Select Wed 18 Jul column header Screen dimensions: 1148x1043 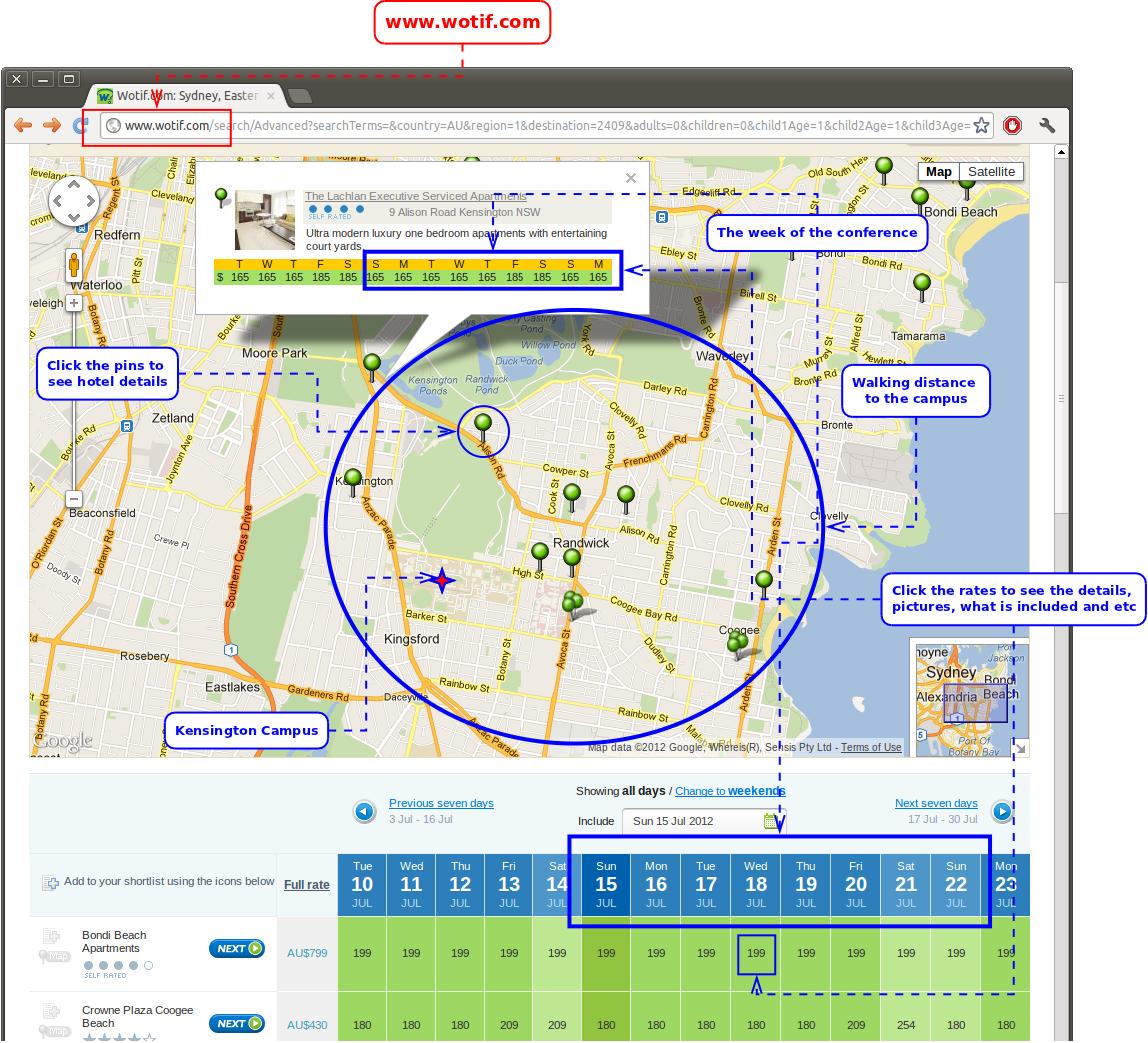(756, 884)
